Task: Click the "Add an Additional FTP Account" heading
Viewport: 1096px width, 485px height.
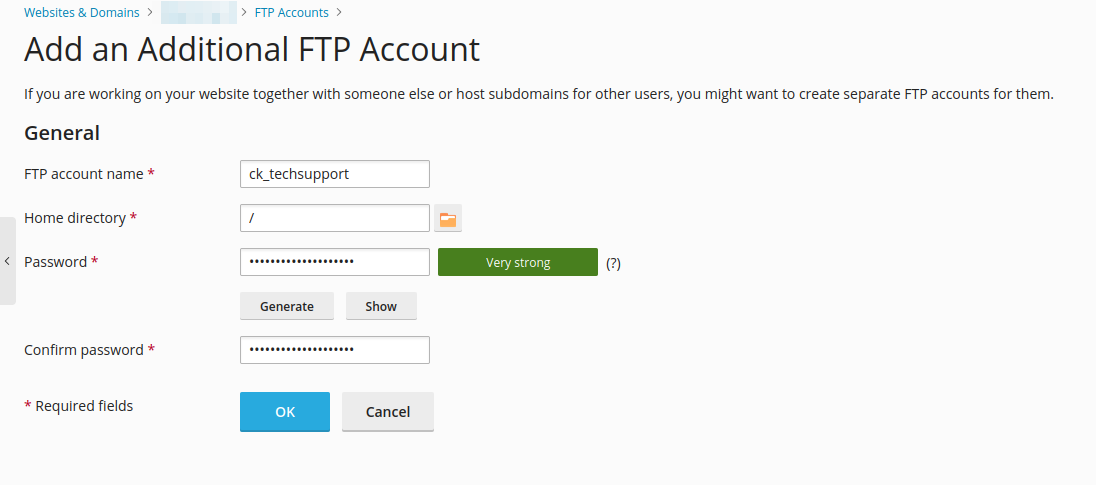Action: click(x=252, y=50)
